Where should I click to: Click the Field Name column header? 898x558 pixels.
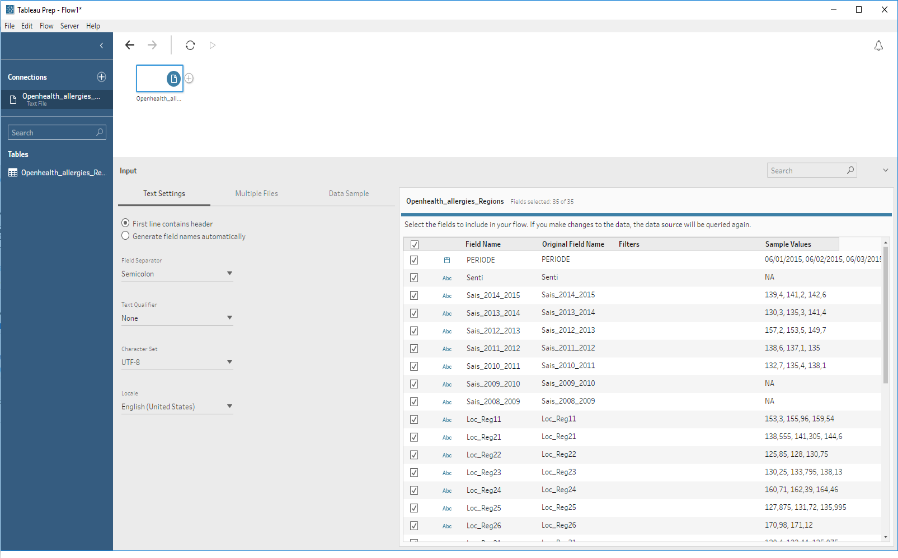pos(483,244)
